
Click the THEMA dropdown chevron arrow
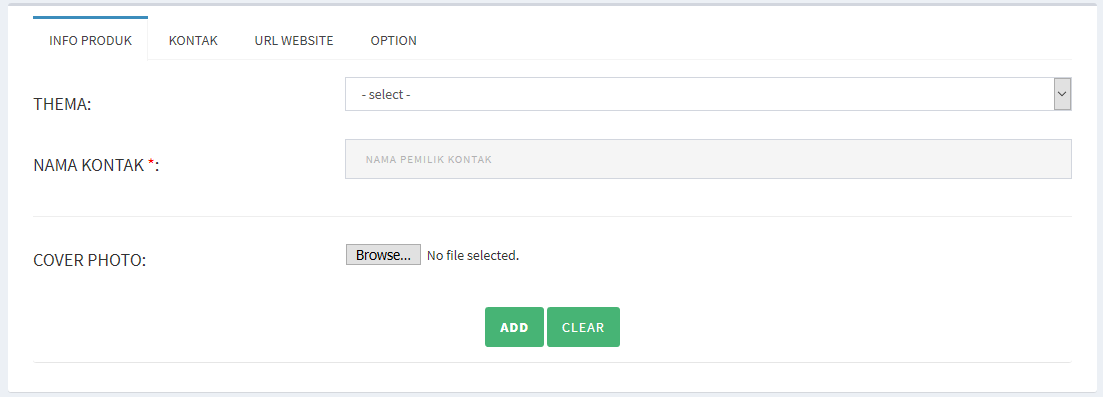(x=1062, y=94)
